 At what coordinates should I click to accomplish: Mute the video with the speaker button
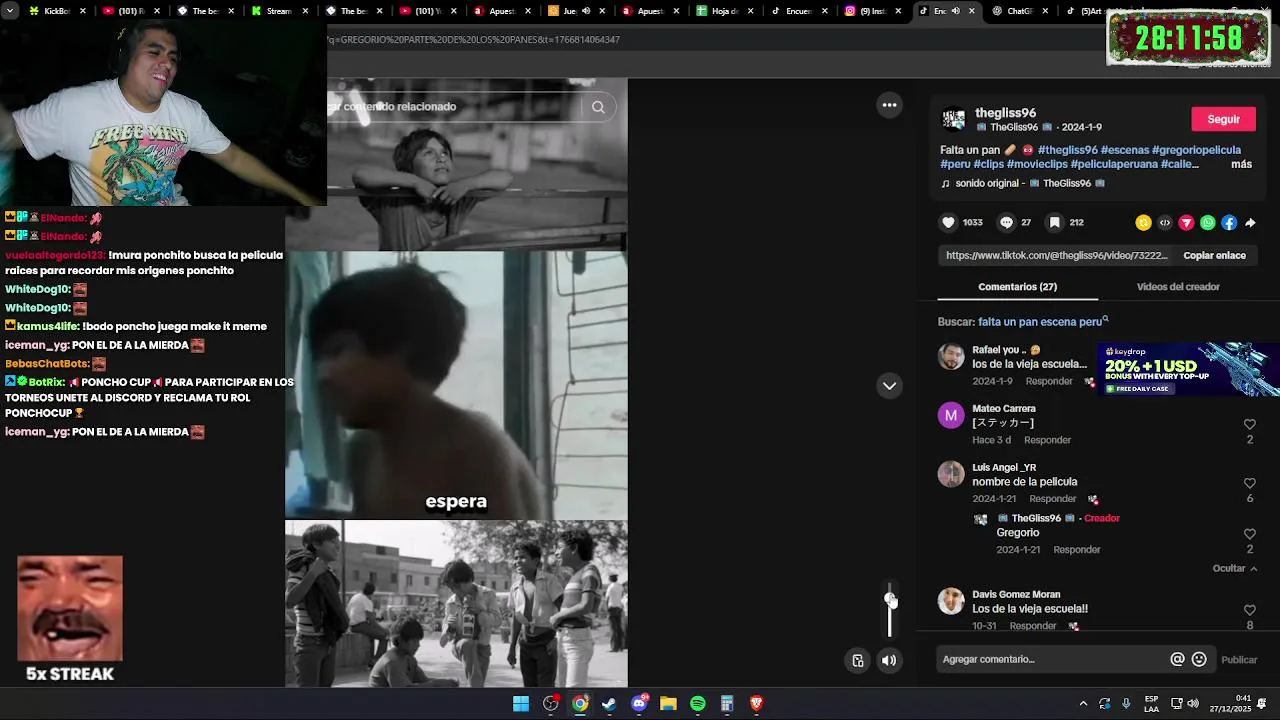pyautogui.click(x=889, y=660)
